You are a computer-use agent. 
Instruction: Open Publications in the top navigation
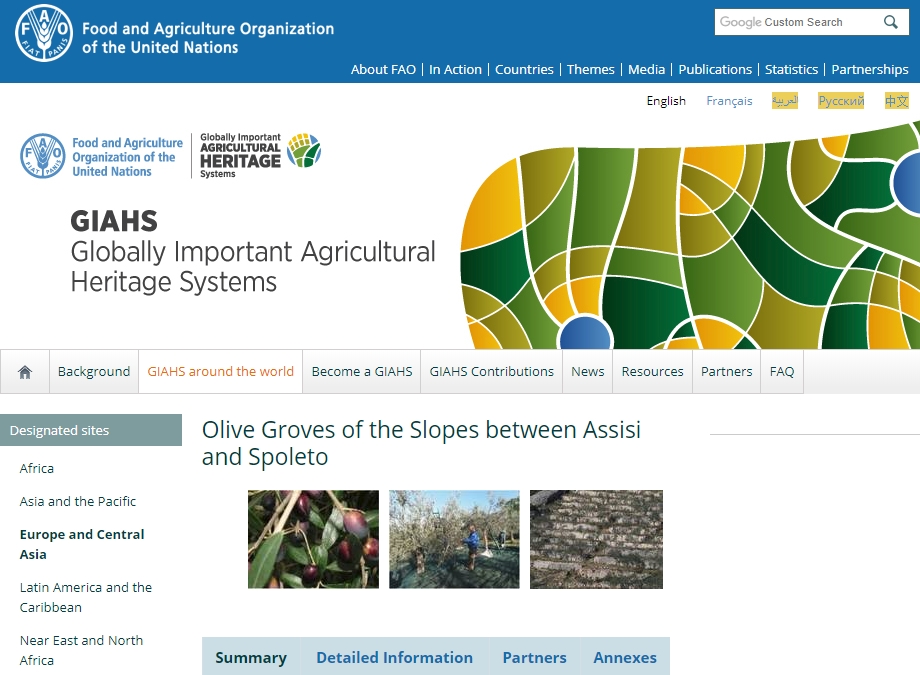(715, 69)
